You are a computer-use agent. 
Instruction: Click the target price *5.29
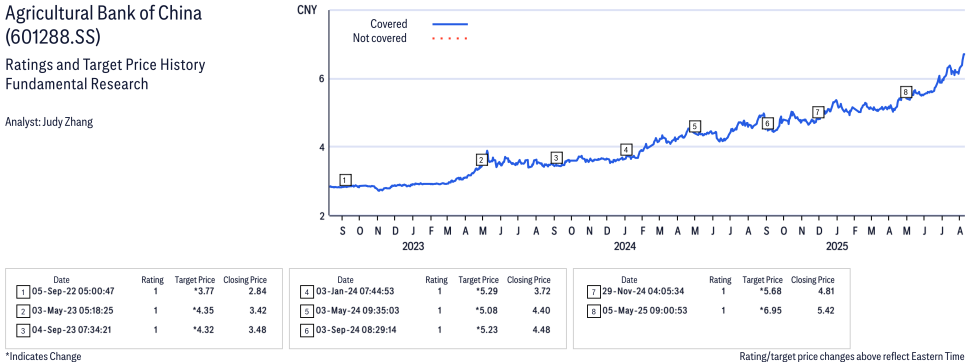coord(488,291)
